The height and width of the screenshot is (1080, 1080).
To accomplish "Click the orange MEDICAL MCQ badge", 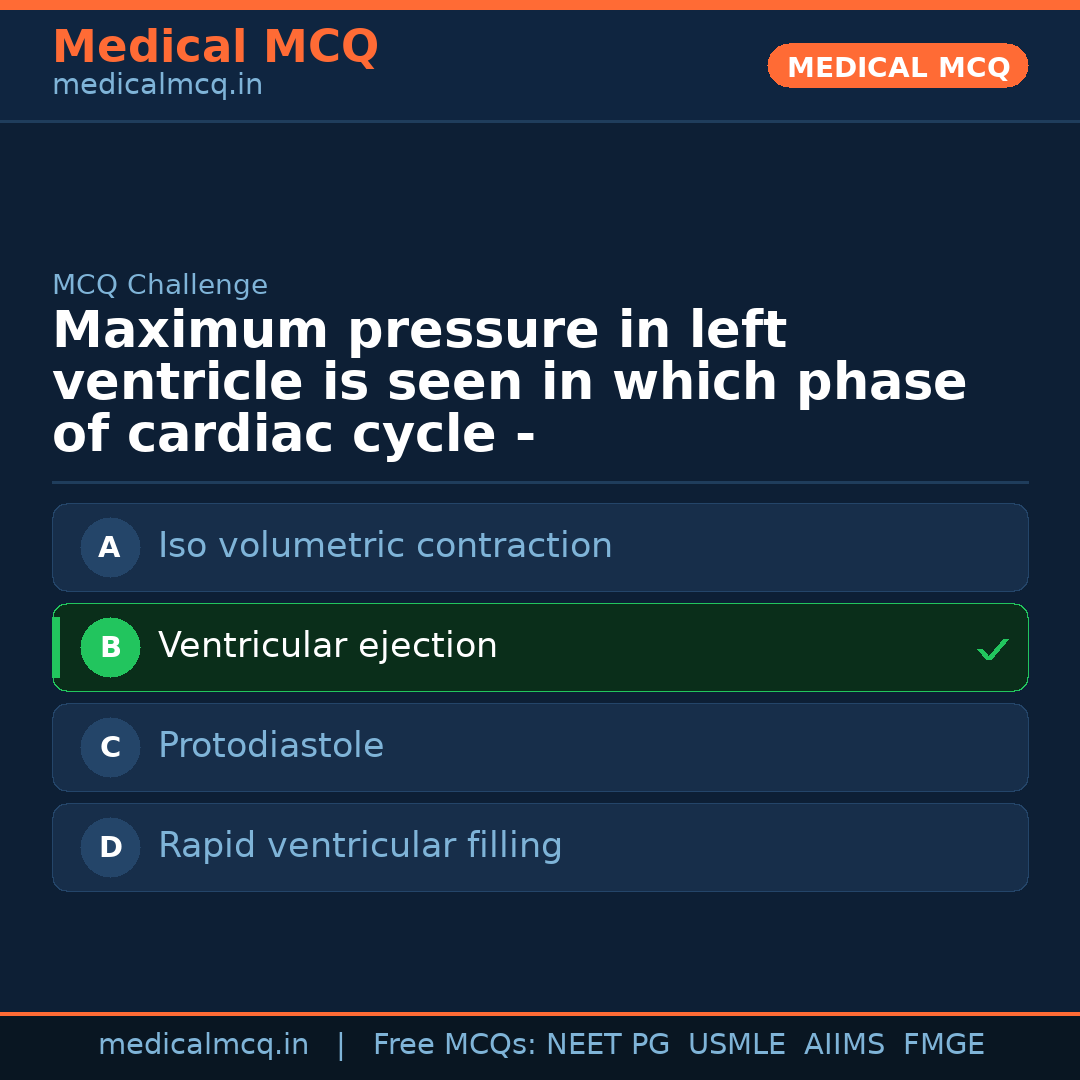I will click(897, 67).
